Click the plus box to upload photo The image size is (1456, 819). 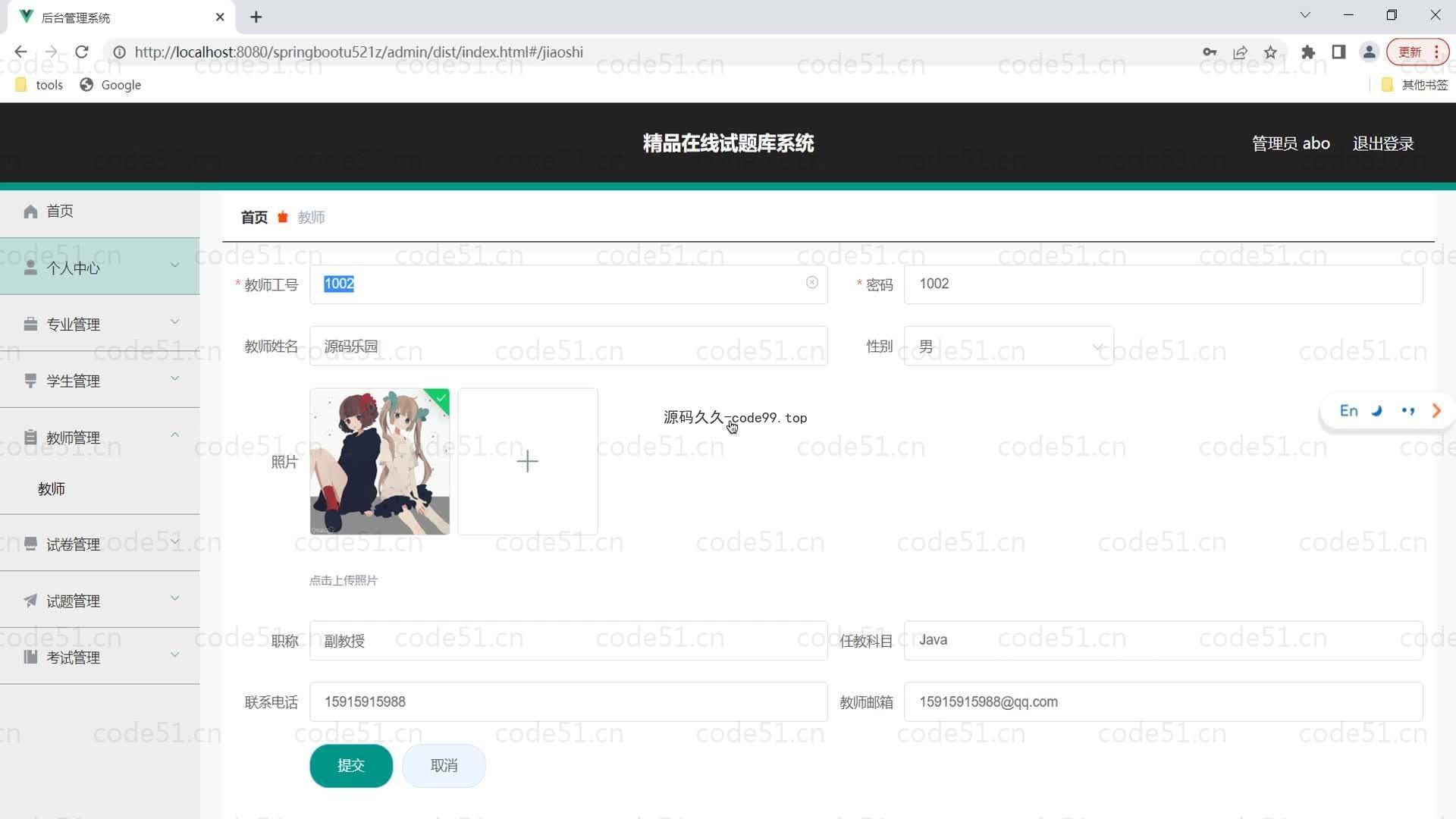[527, 461]
